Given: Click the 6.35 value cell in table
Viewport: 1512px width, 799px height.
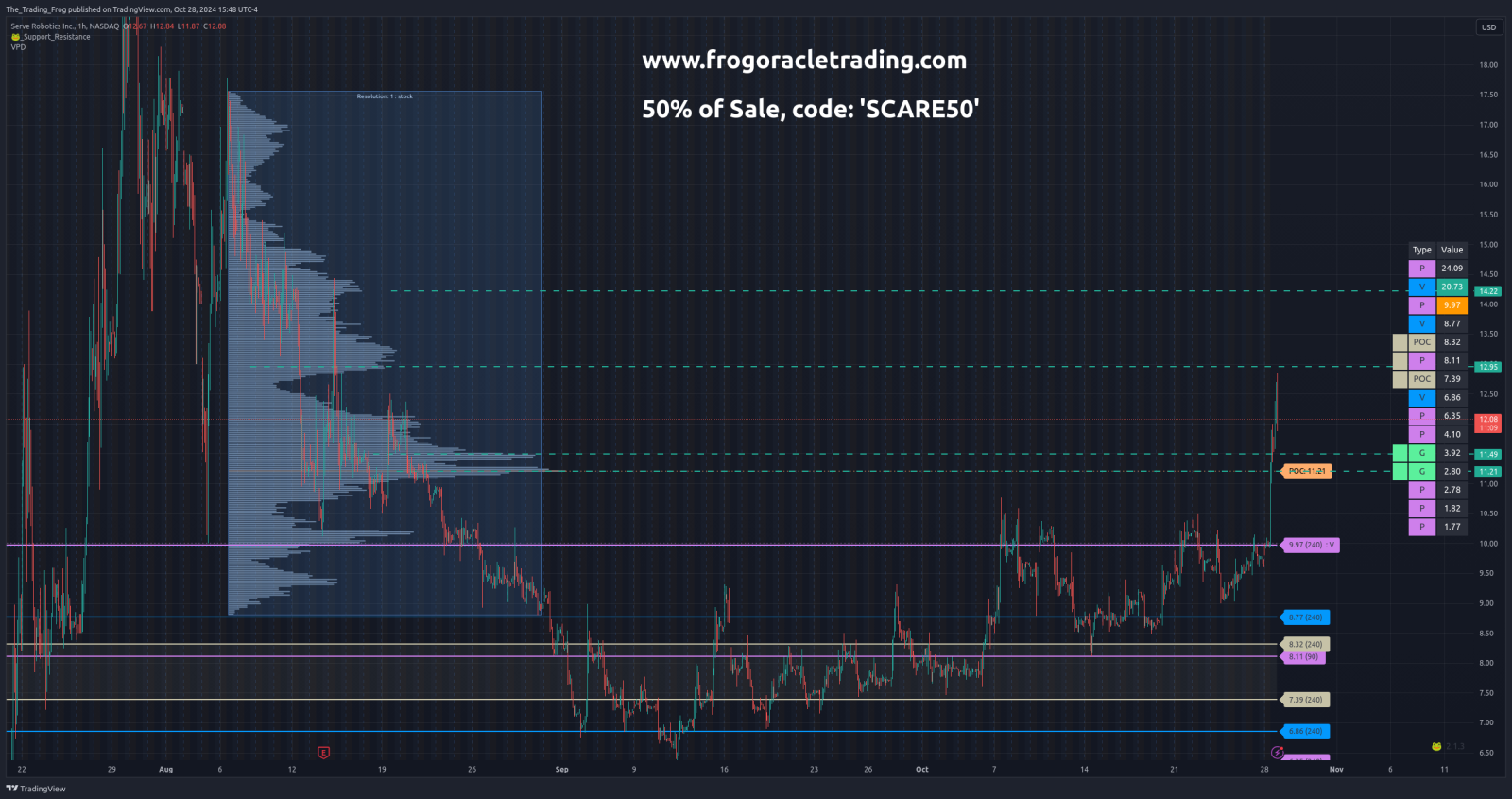Looking at the screenshot, I should 1452,416.
